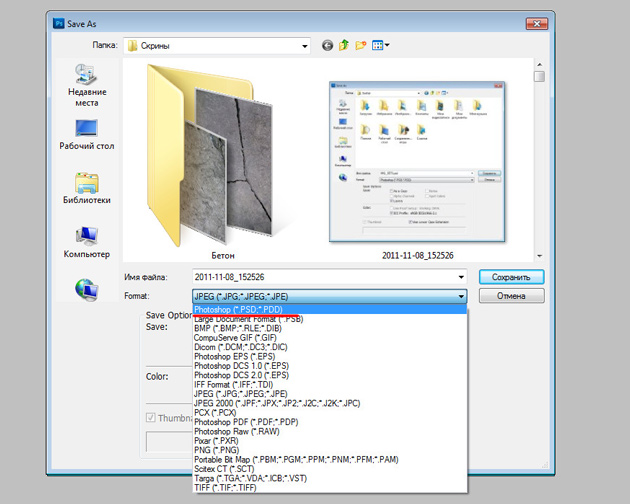Choose TIFF format option
Image resolution: width=630 pixels, height=504 pixels.
329,488
